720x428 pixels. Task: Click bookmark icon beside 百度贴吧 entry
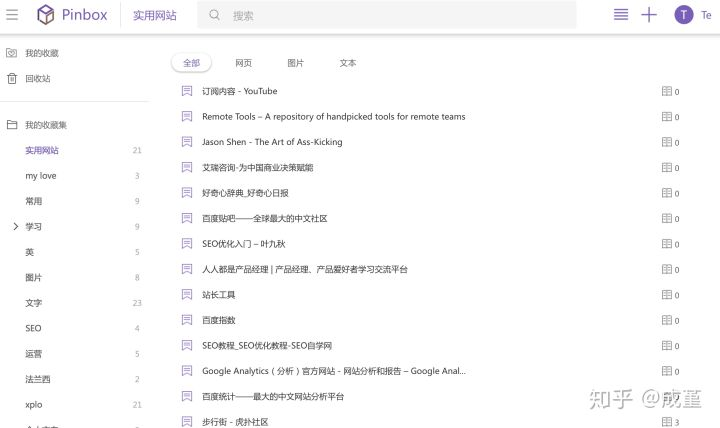click(x=187, y=219)
